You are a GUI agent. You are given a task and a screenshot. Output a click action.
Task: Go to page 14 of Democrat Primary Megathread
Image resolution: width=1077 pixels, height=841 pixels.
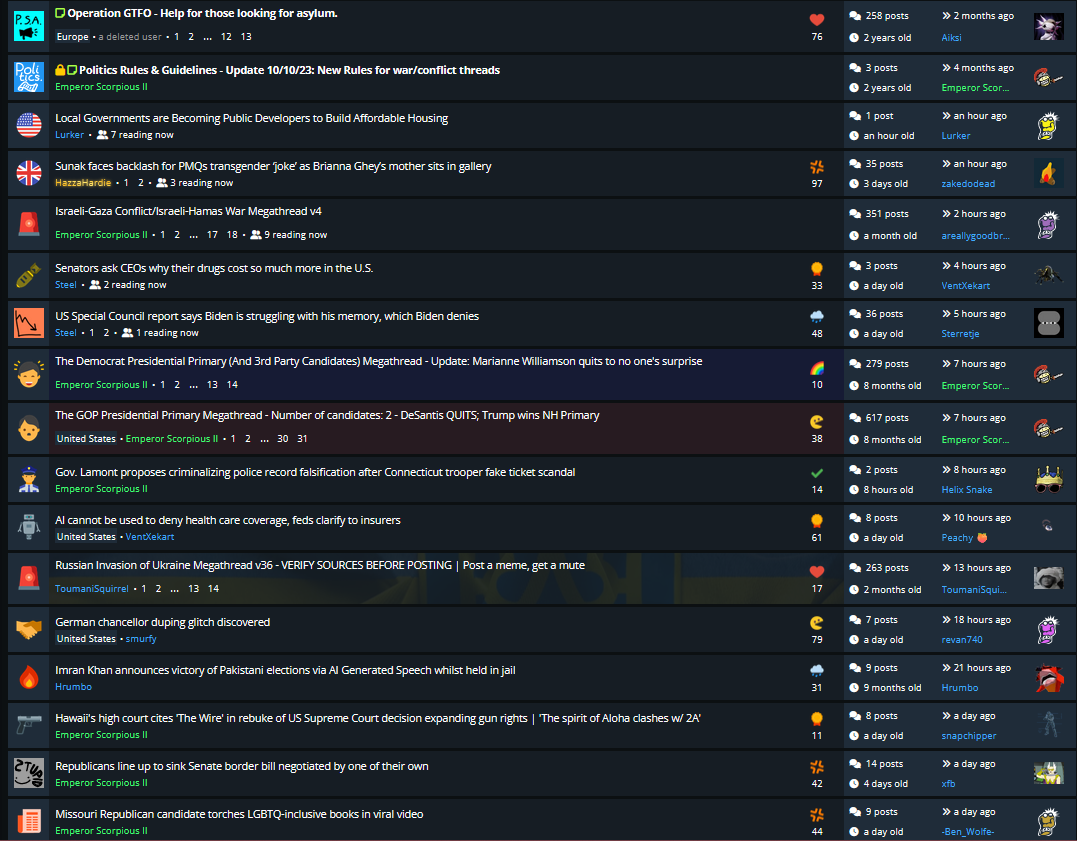point(232,385)
